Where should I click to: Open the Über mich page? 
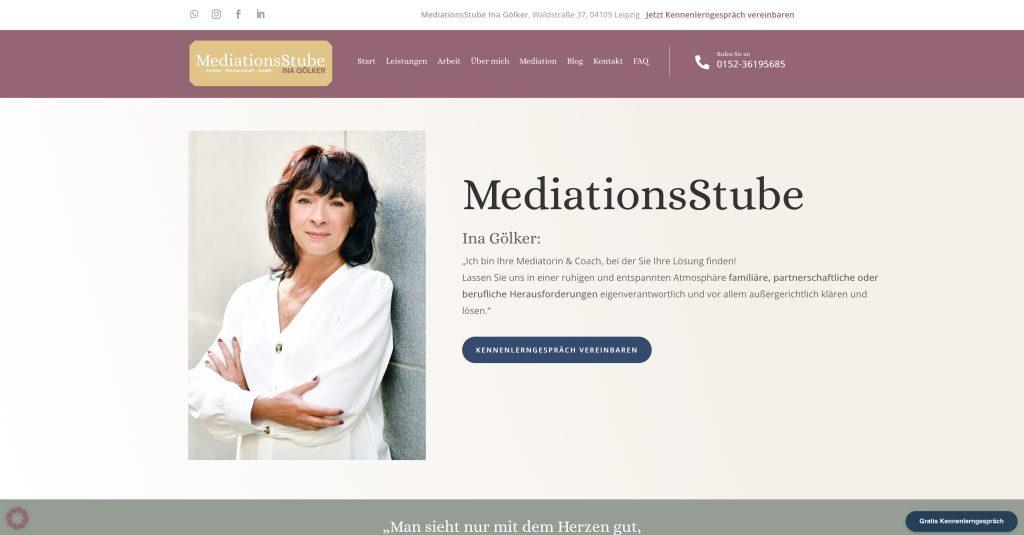pos(490,61)
